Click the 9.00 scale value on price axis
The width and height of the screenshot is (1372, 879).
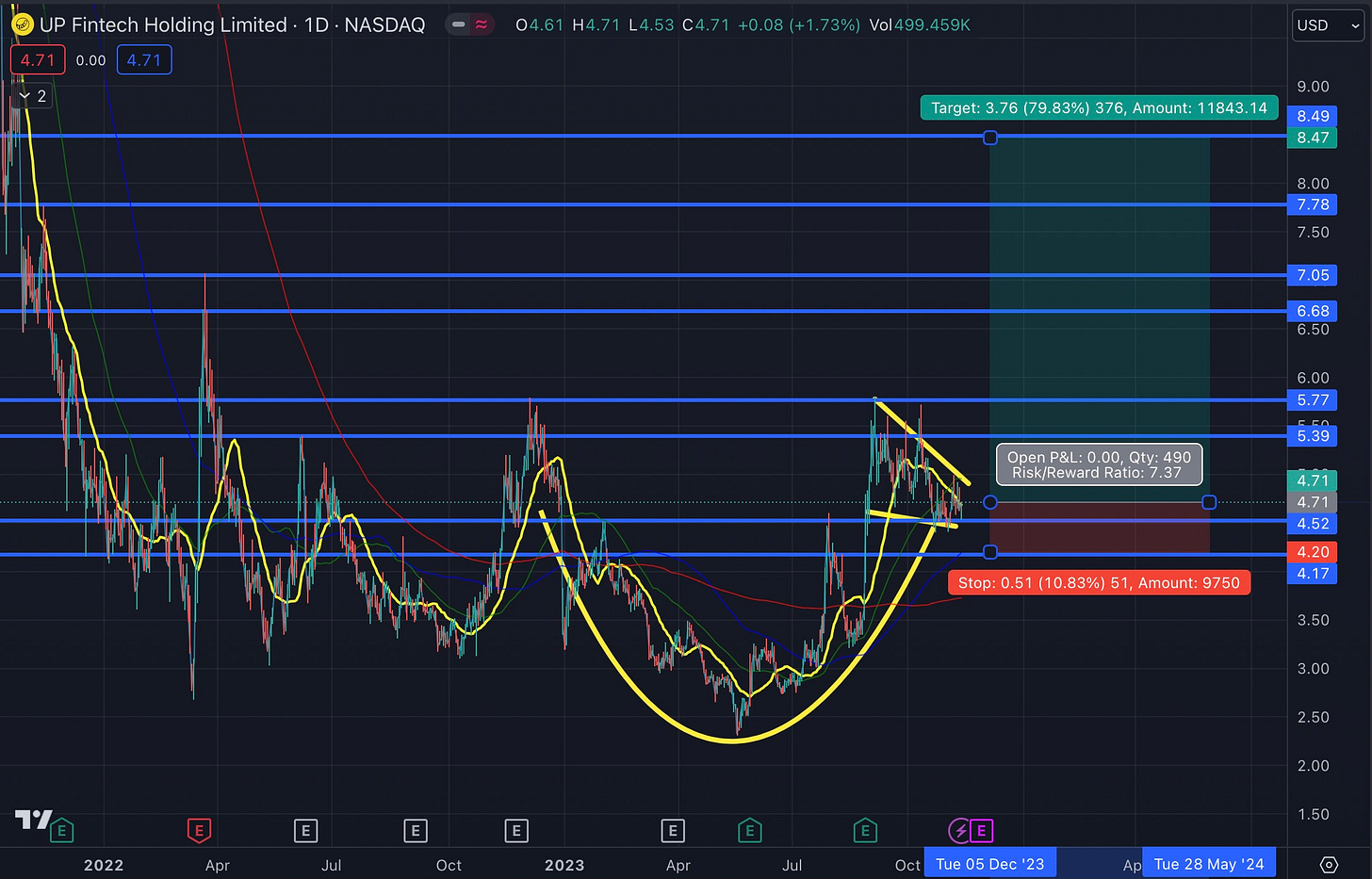tap(1313, 87)
